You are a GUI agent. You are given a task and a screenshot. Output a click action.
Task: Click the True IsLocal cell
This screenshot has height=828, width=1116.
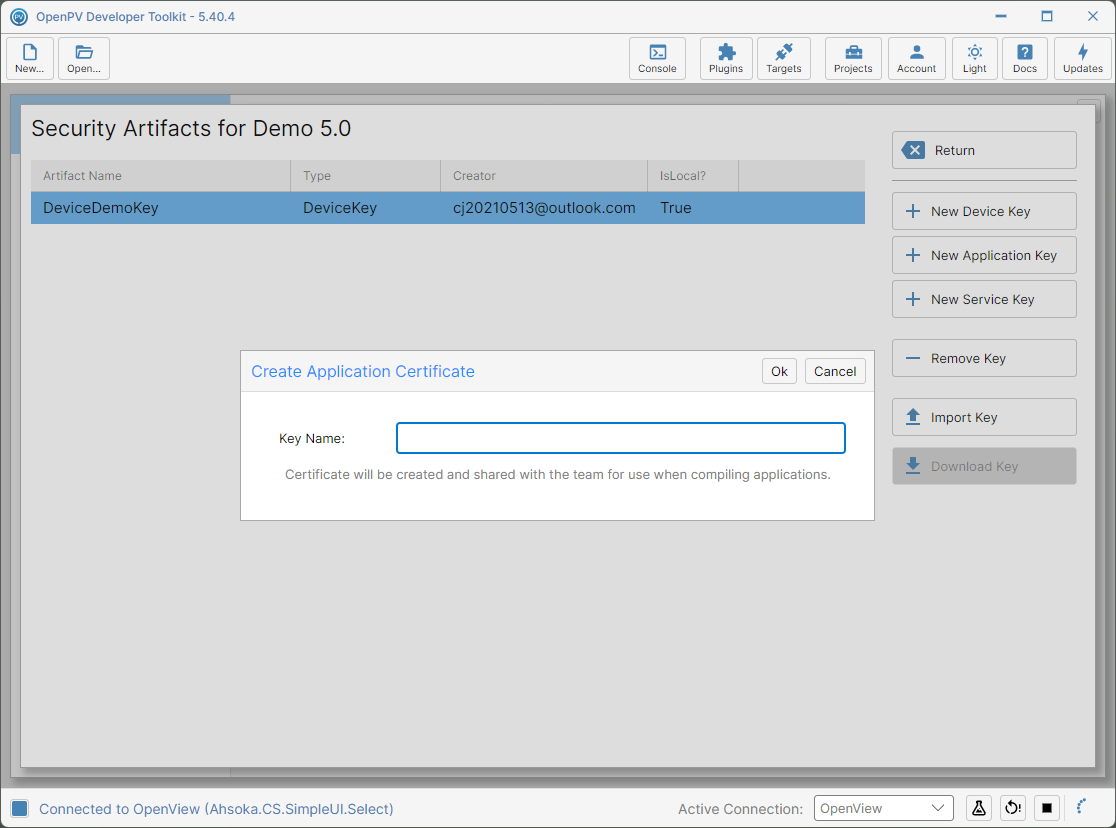[x=693, y=208]
